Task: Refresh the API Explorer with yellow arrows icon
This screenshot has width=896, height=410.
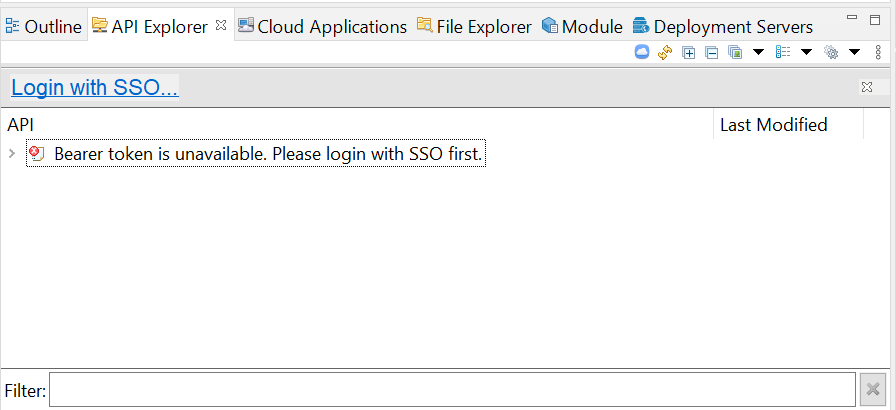Action: 665,53
